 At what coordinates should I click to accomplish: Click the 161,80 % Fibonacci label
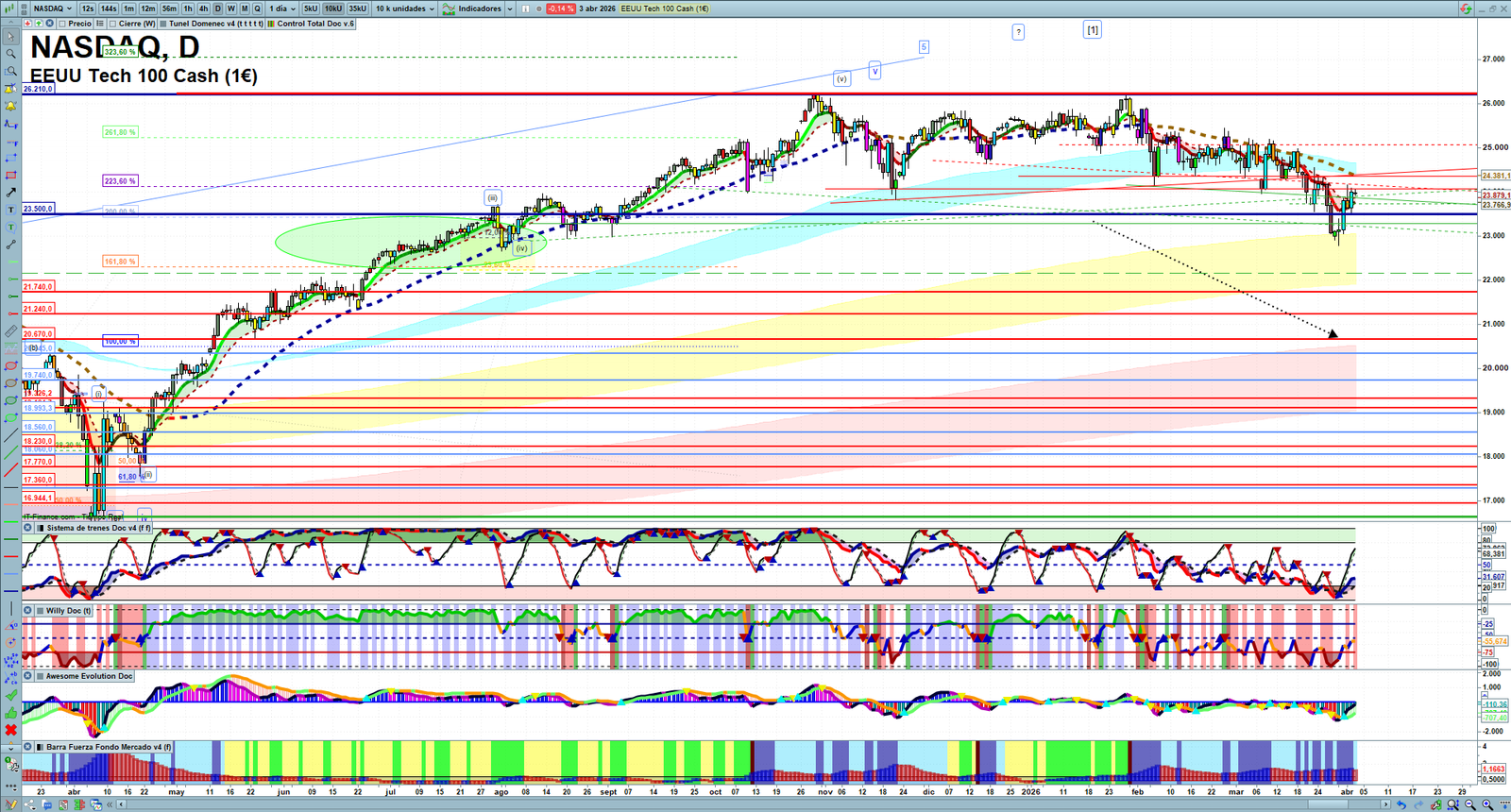pos(120,261)
